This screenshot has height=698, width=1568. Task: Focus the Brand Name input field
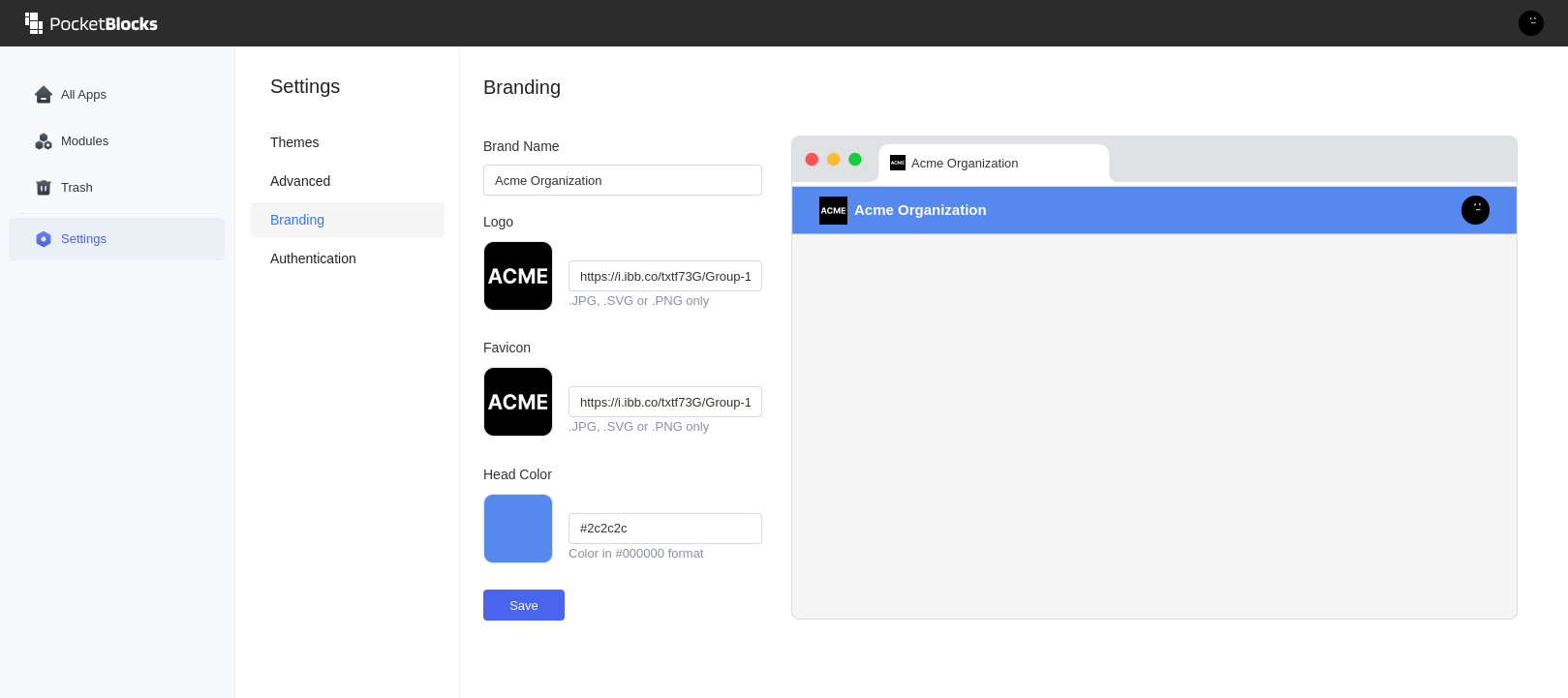[622, 180]
